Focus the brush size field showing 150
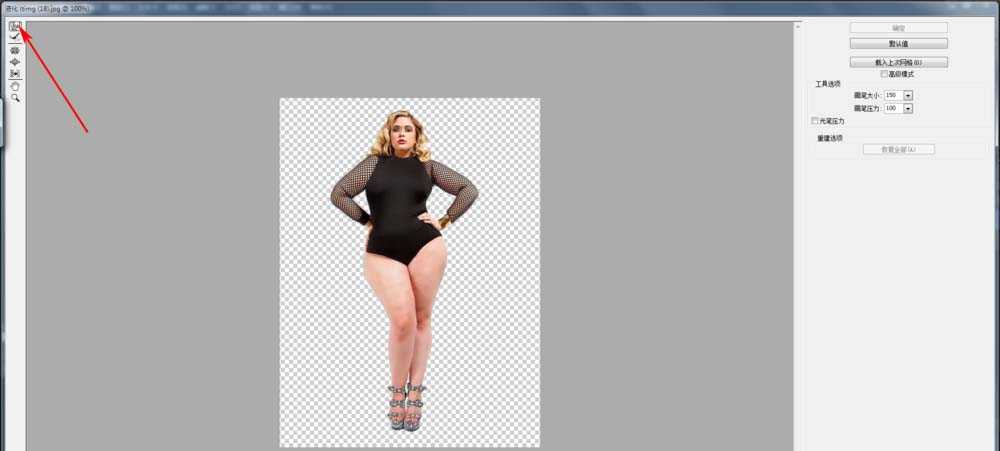 tap(892, 95)
